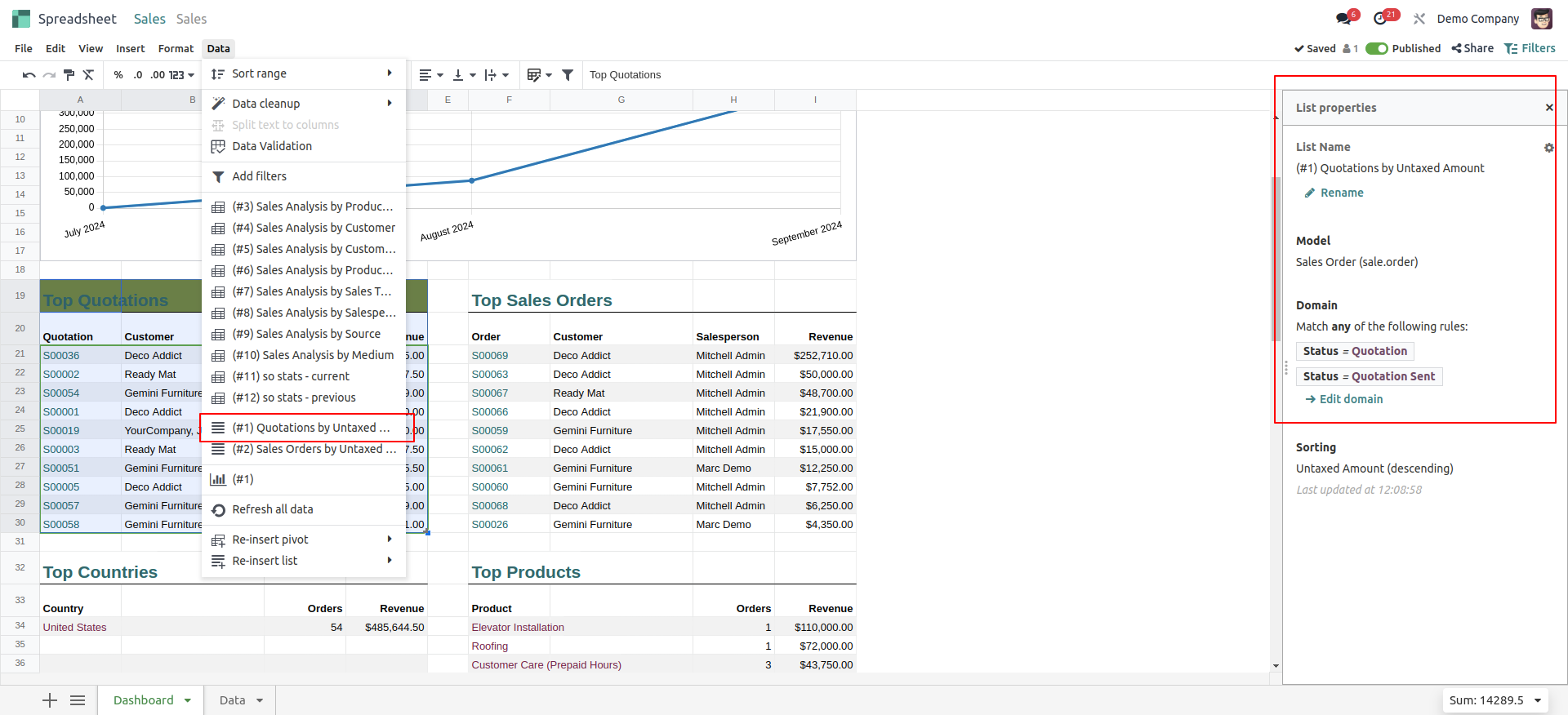The image size is (1568, 715).
Task: Click the debug tools icon near Demo Company
Action: point(1419,19)
